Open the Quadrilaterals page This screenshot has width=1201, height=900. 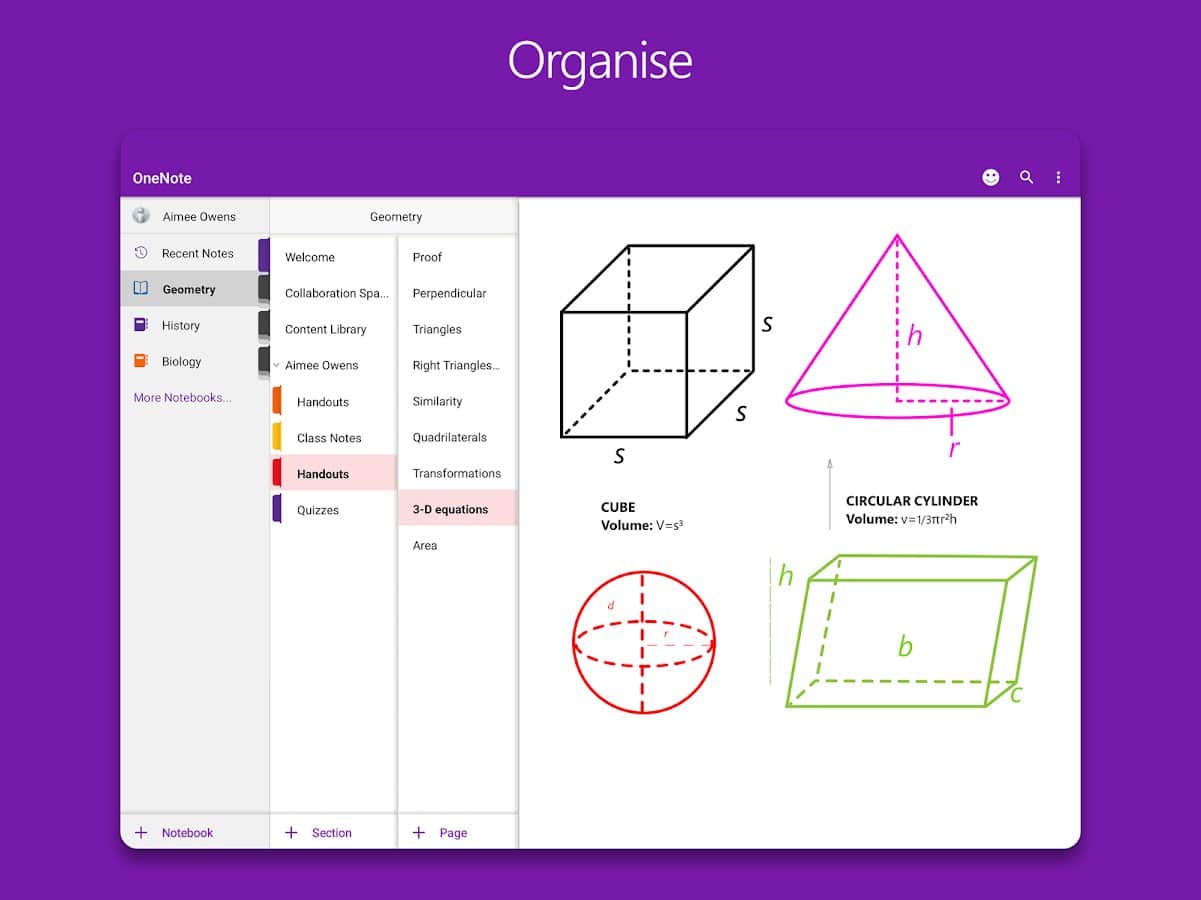[450, 438]
